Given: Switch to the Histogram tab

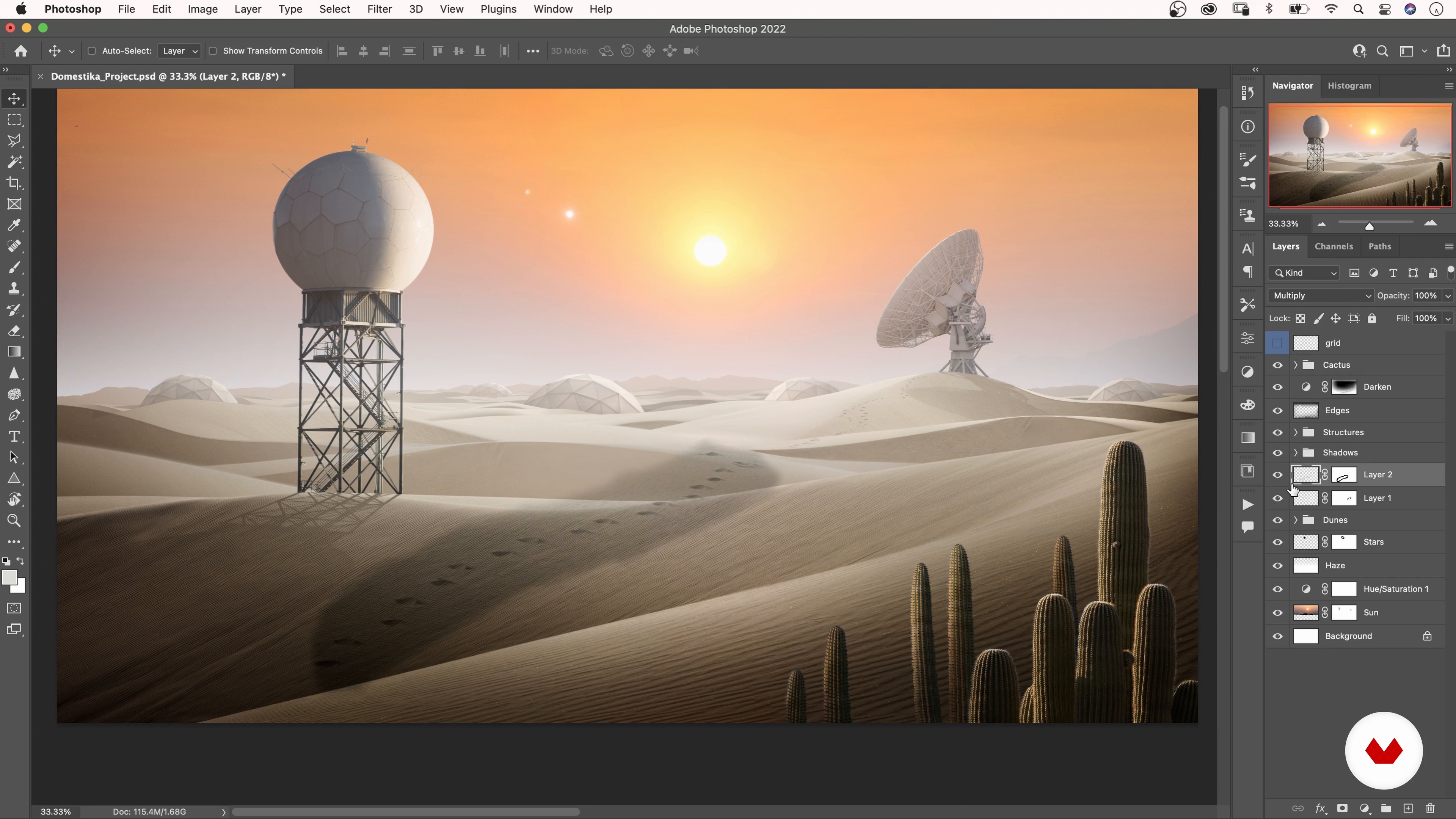Looking at the screenshot, I should [x=1349, y=86].
